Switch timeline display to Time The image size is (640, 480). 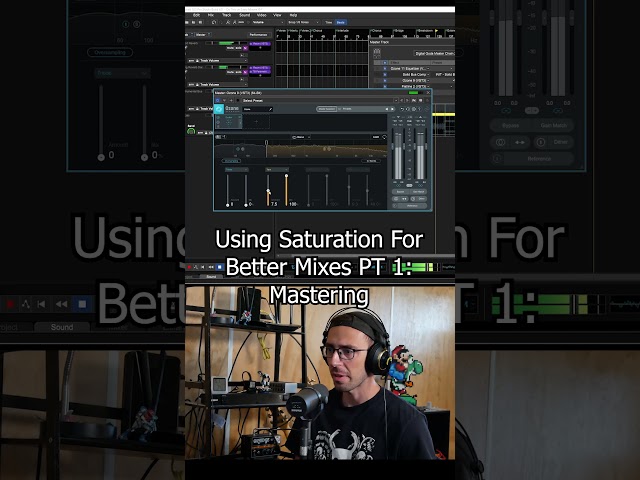pyautogui.click(x=329, y=22)
